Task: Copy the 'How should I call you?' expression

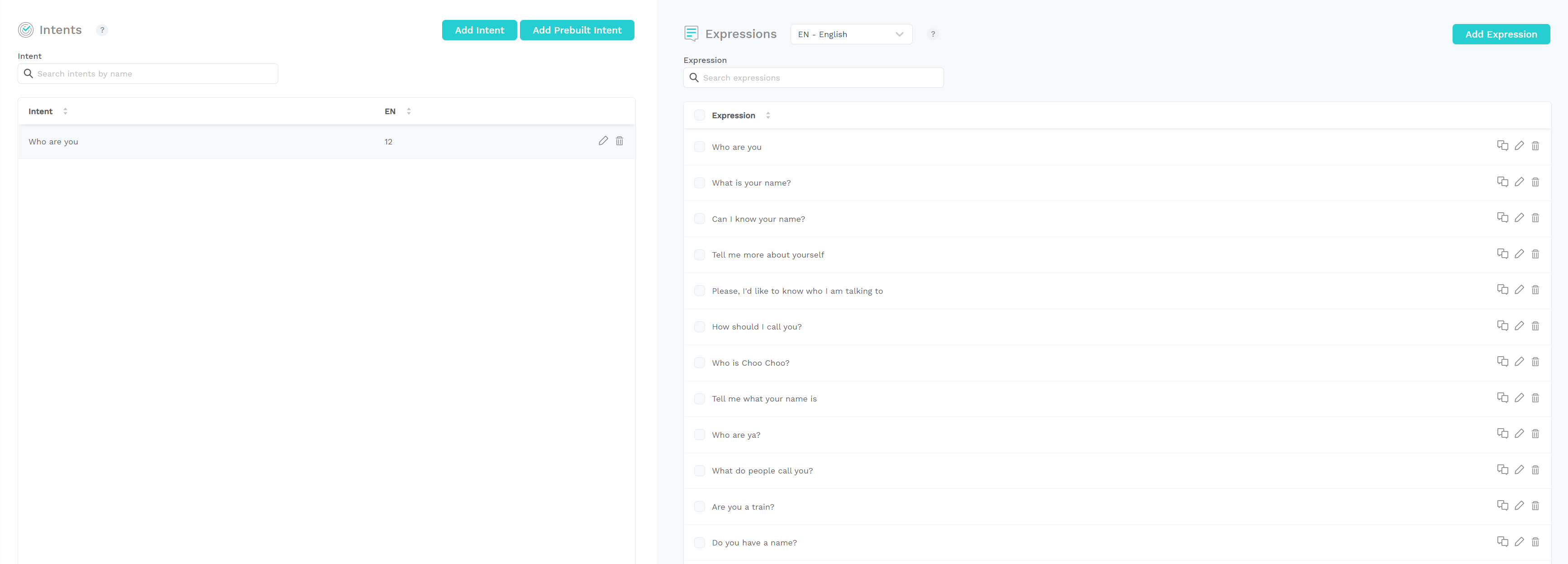Action: click(1502, 325)
